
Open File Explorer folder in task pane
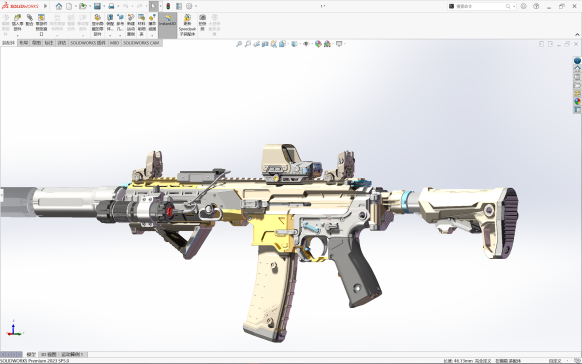click(x=577, y=85)
